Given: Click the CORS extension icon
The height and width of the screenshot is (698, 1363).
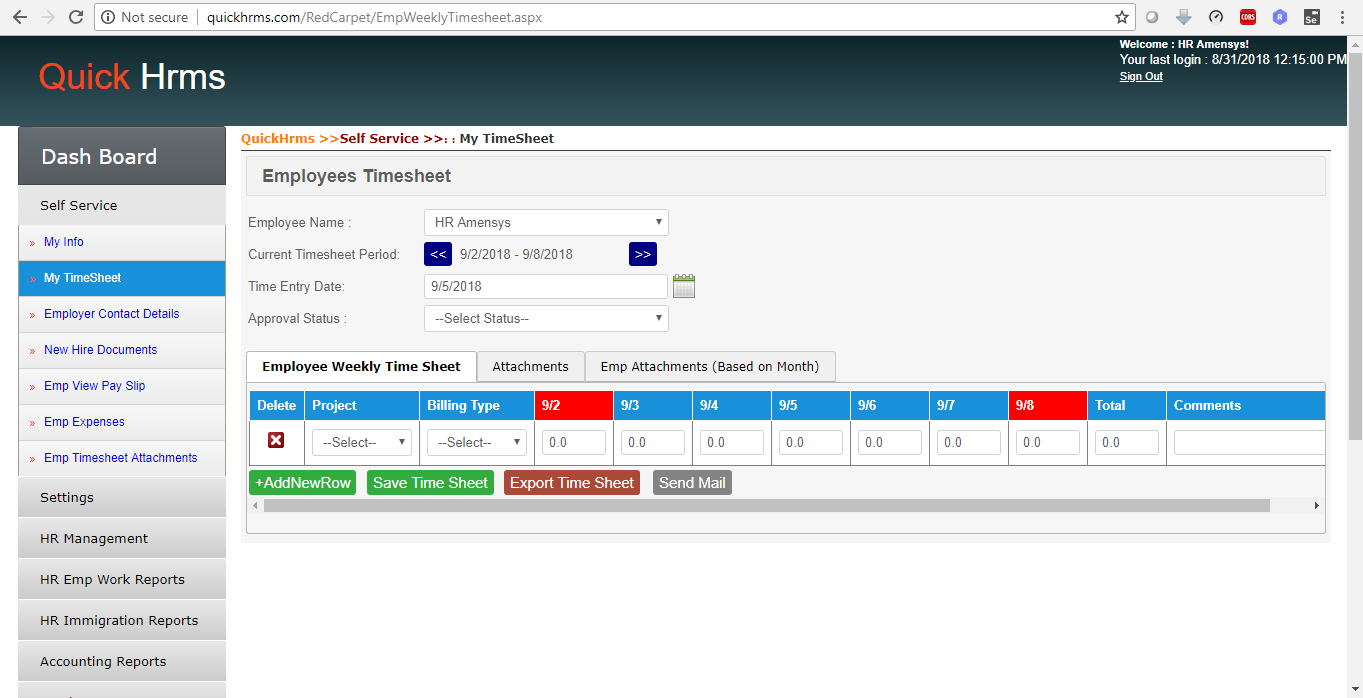Looking at the screenshot, I should tap(1248, 17).
